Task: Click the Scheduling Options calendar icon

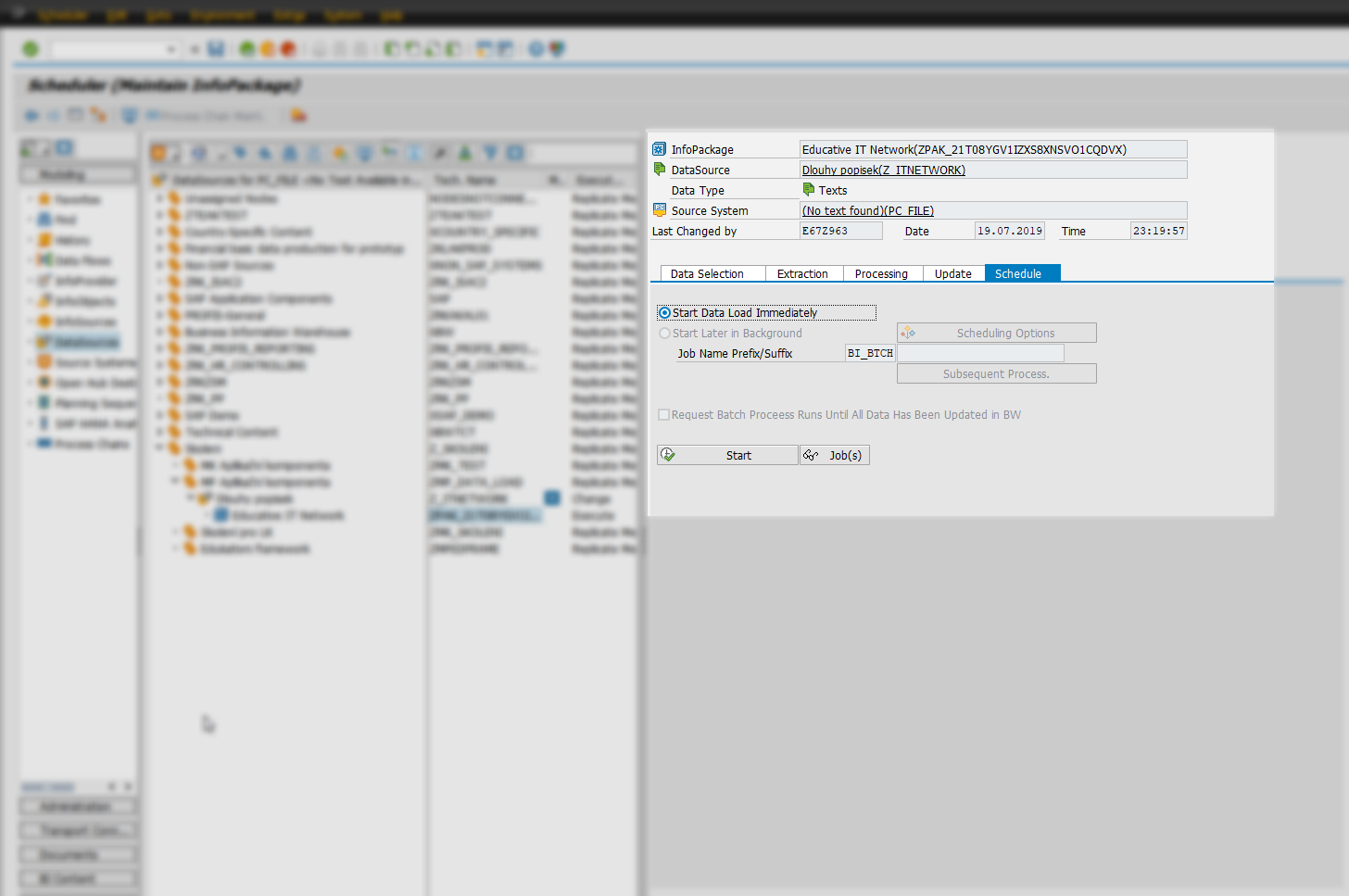Action: pyautogui.click(x=909, y=332)
